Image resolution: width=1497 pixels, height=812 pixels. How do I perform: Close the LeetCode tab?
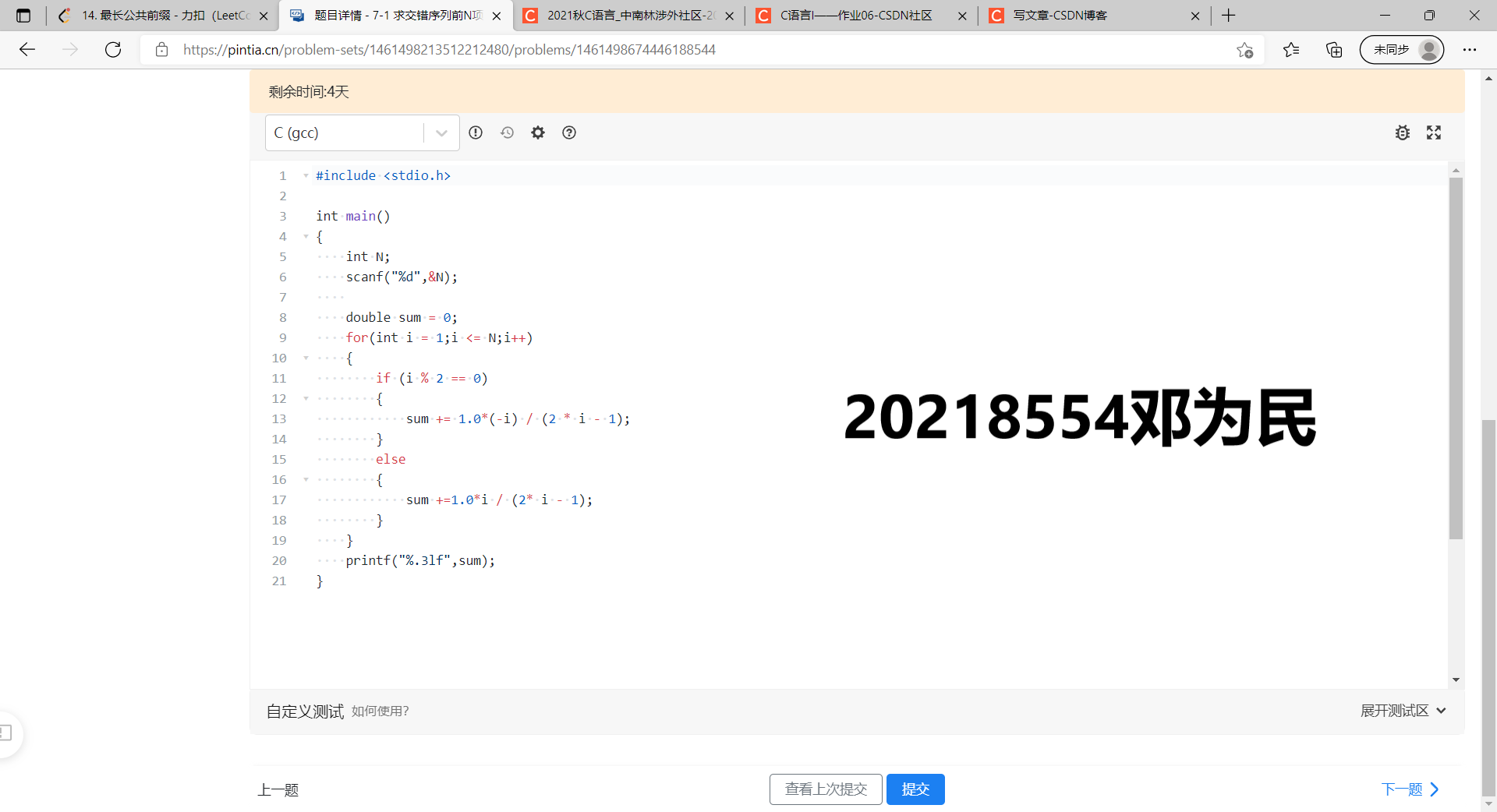[x=264, y=16]
